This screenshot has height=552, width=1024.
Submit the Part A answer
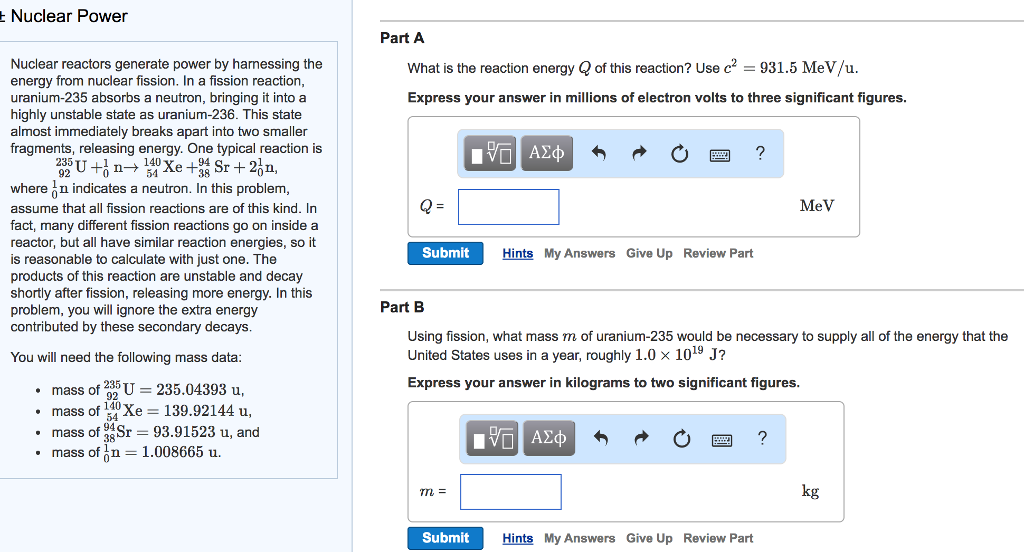445,253
